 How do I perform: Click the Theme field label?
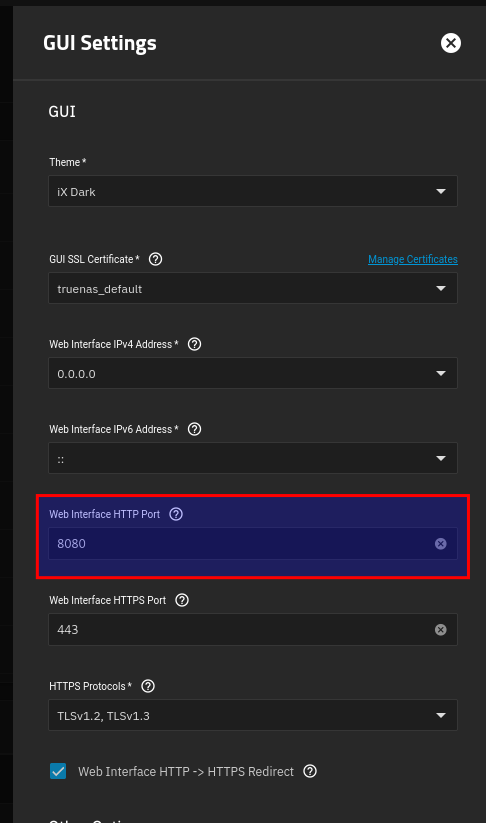(x=67, y=162)
